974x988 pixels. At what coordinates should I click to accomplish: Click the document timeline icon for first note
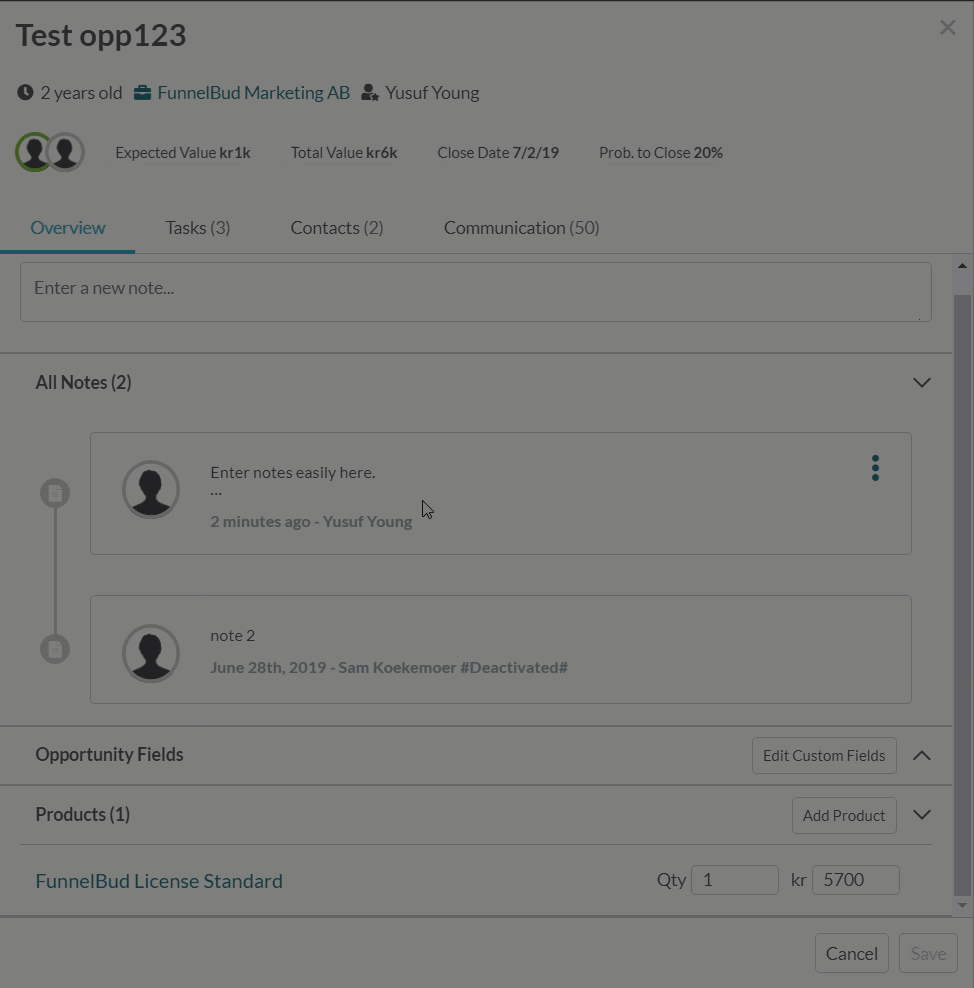pos(55,493)
